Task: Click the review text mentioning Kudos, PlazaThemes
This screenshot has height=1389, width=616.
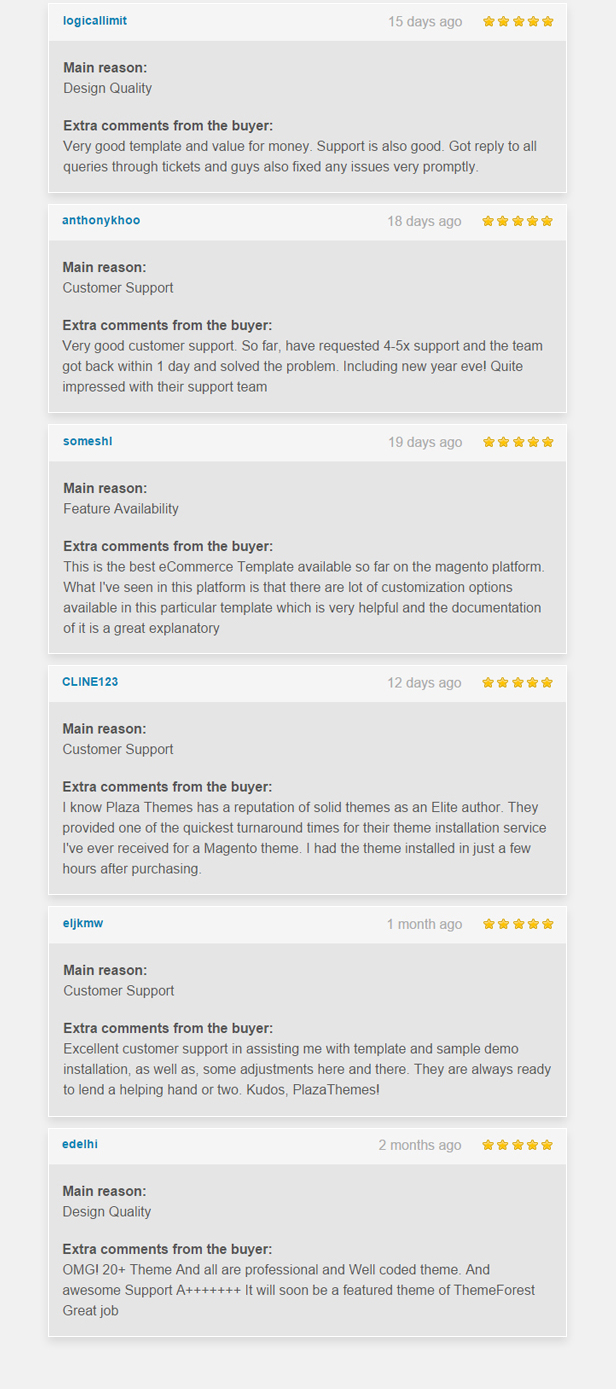Action: tap(307, 1069)
